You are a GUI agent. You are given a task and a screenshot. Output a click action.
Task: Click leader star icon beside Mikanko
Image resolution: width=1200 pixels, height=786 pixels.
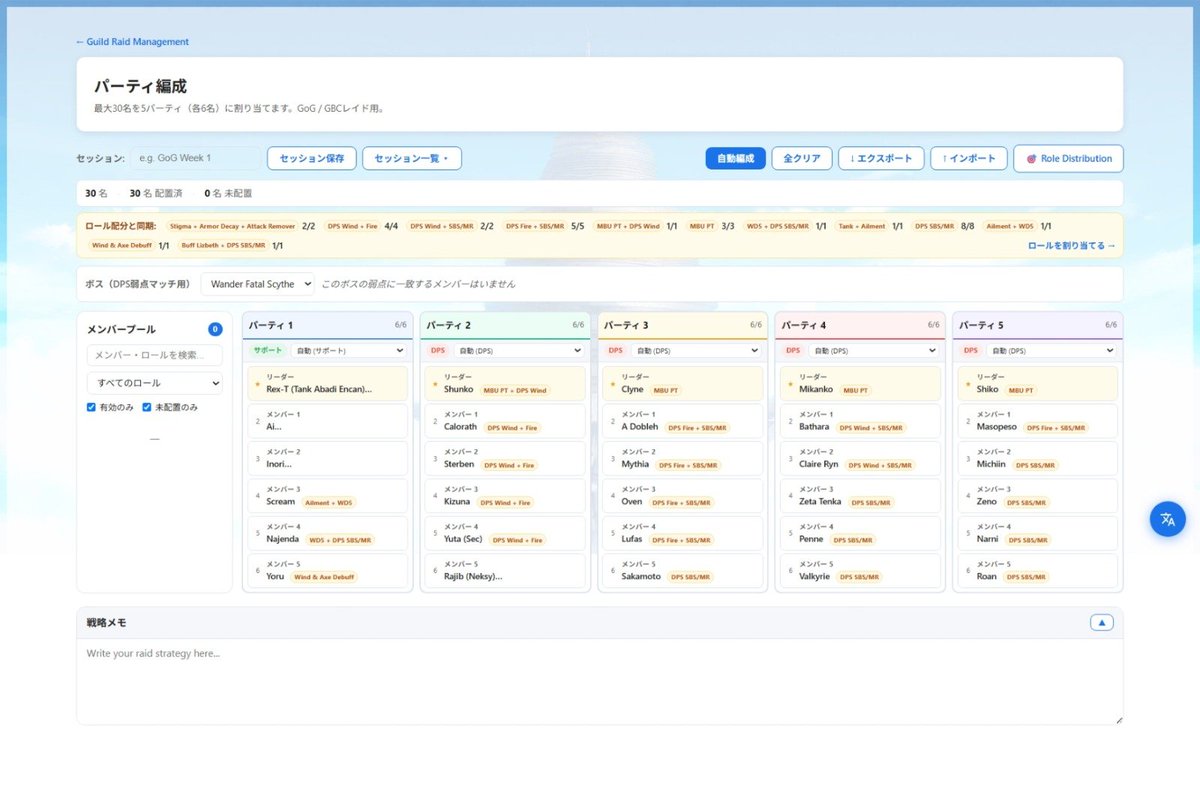(790, 384)
